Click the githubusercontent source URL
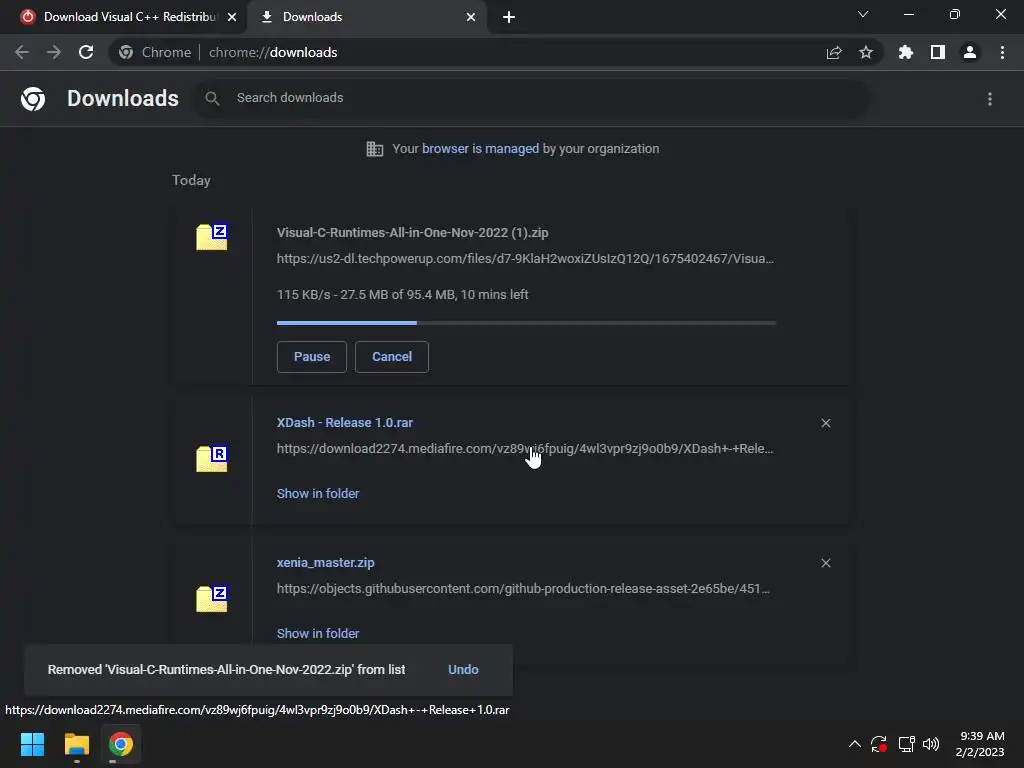The image size is (1024, 768). pos(524,588)
